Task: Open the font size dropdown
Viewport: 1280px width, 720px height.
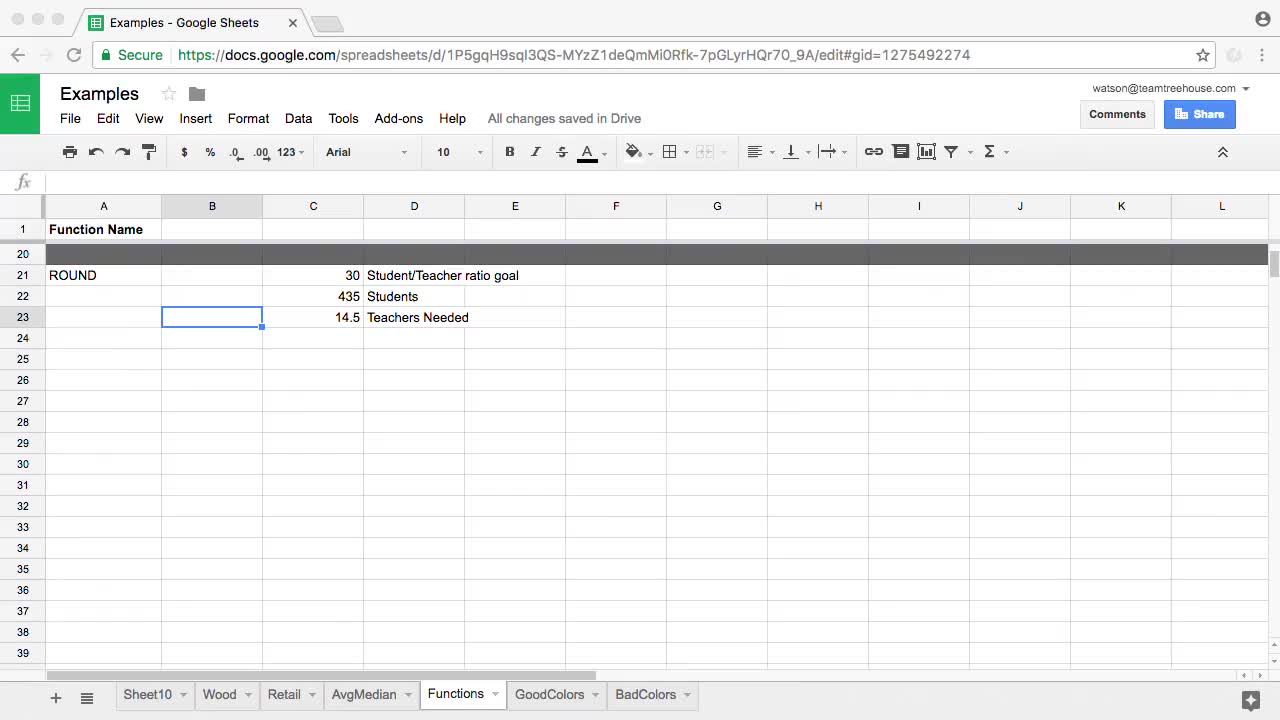Action: (455, 152)
